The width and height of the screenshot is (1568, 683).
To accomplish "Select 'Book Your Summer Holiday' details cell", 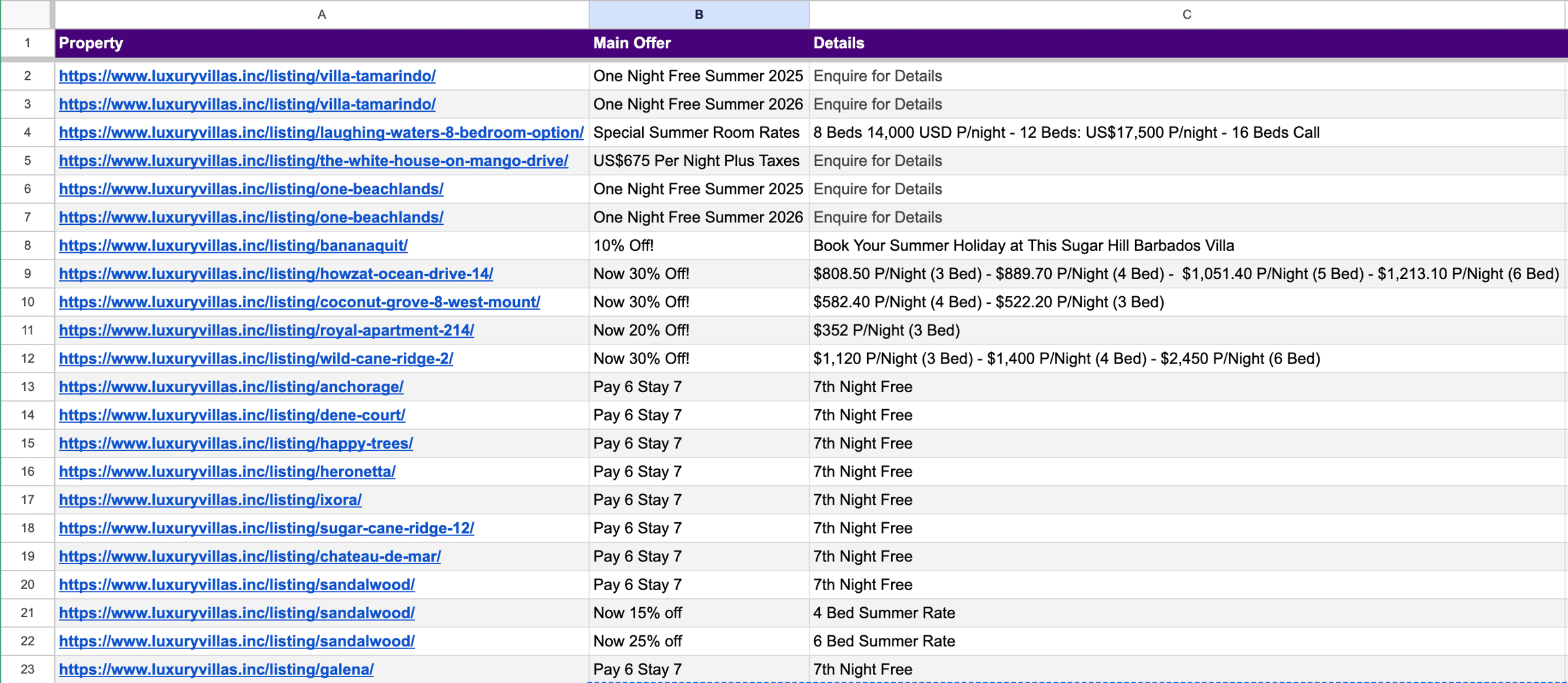I will point(1187,245).
